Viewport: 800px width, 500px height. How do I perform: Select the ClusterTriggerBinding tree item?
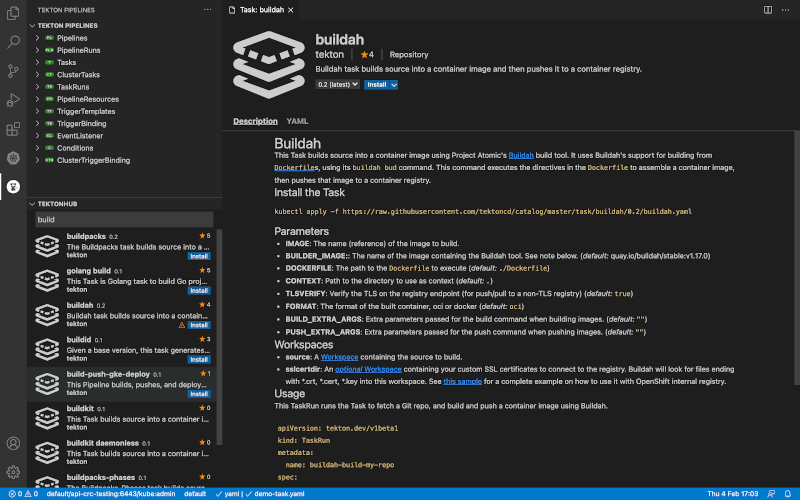click(93, 160)
